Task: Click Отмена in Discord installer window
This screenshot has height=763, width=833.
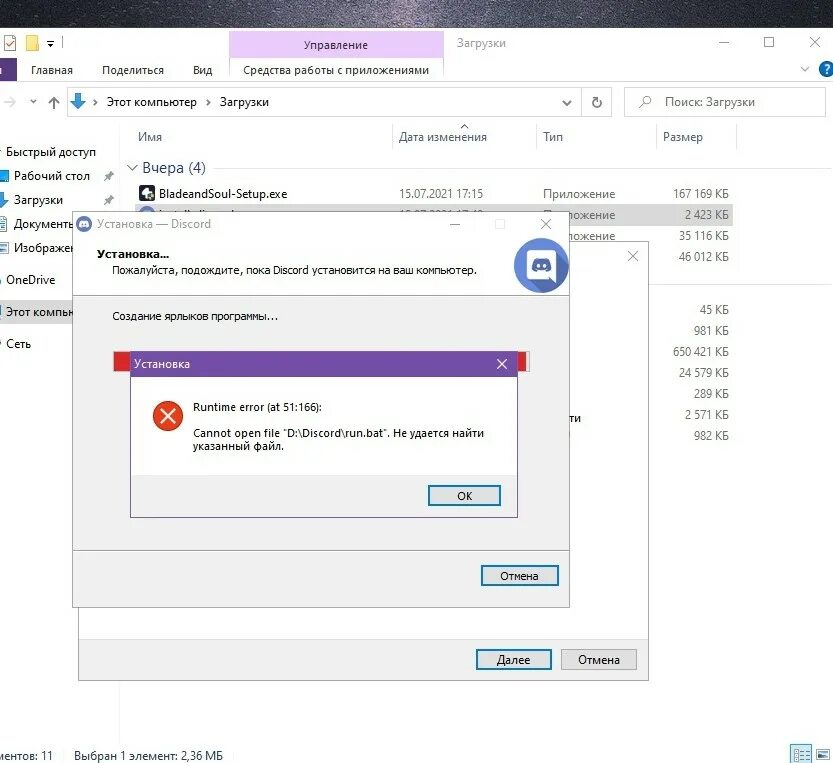Action: (519, 575)
